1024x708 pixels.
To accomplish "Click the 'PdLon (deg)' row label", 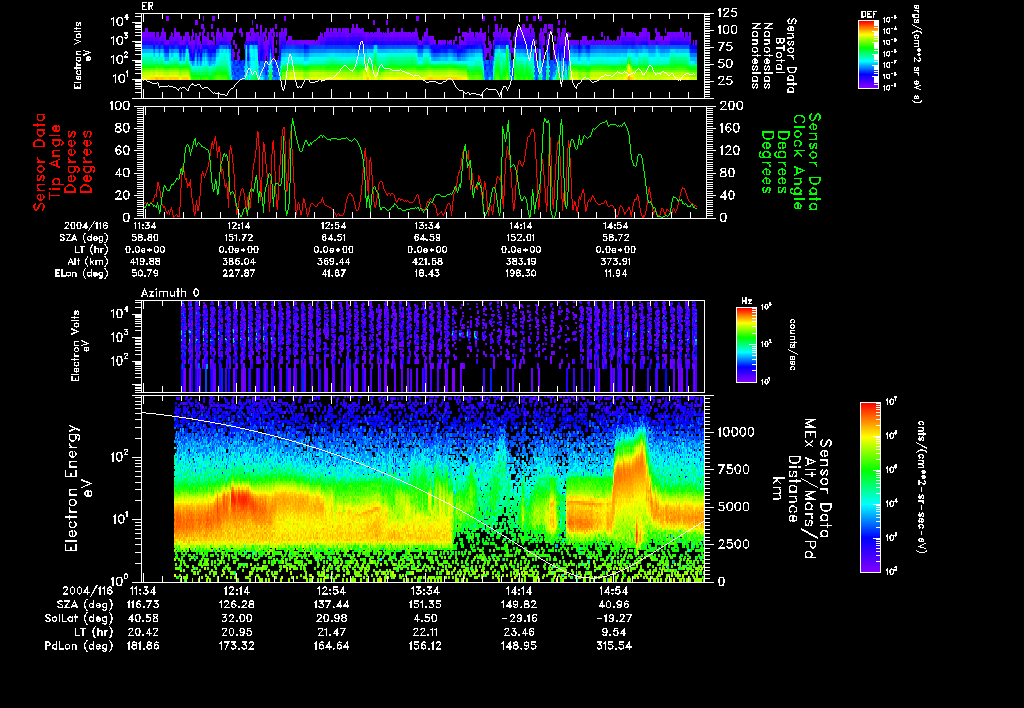I will click(78, 646).
